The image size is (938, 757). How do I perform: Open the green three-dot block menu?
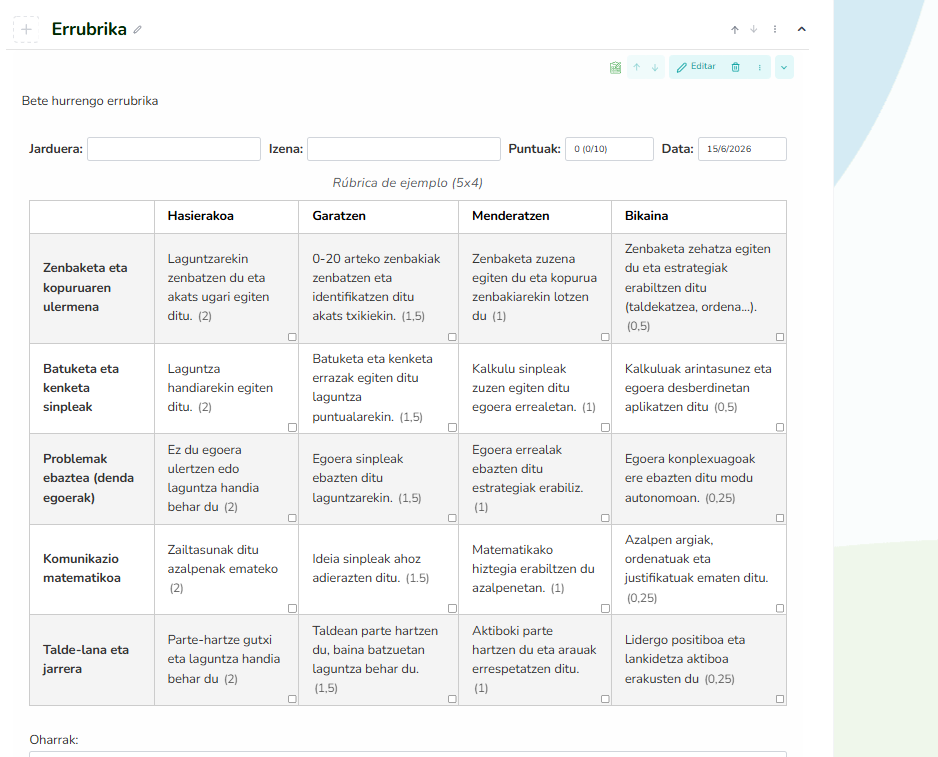pyautogui.click(x=760, y=67)
